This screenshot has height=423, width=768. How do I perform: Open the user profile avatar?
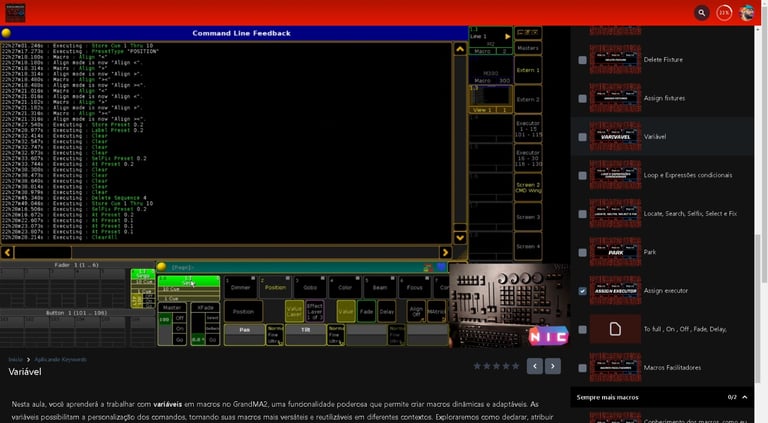[x=747, y=13]
